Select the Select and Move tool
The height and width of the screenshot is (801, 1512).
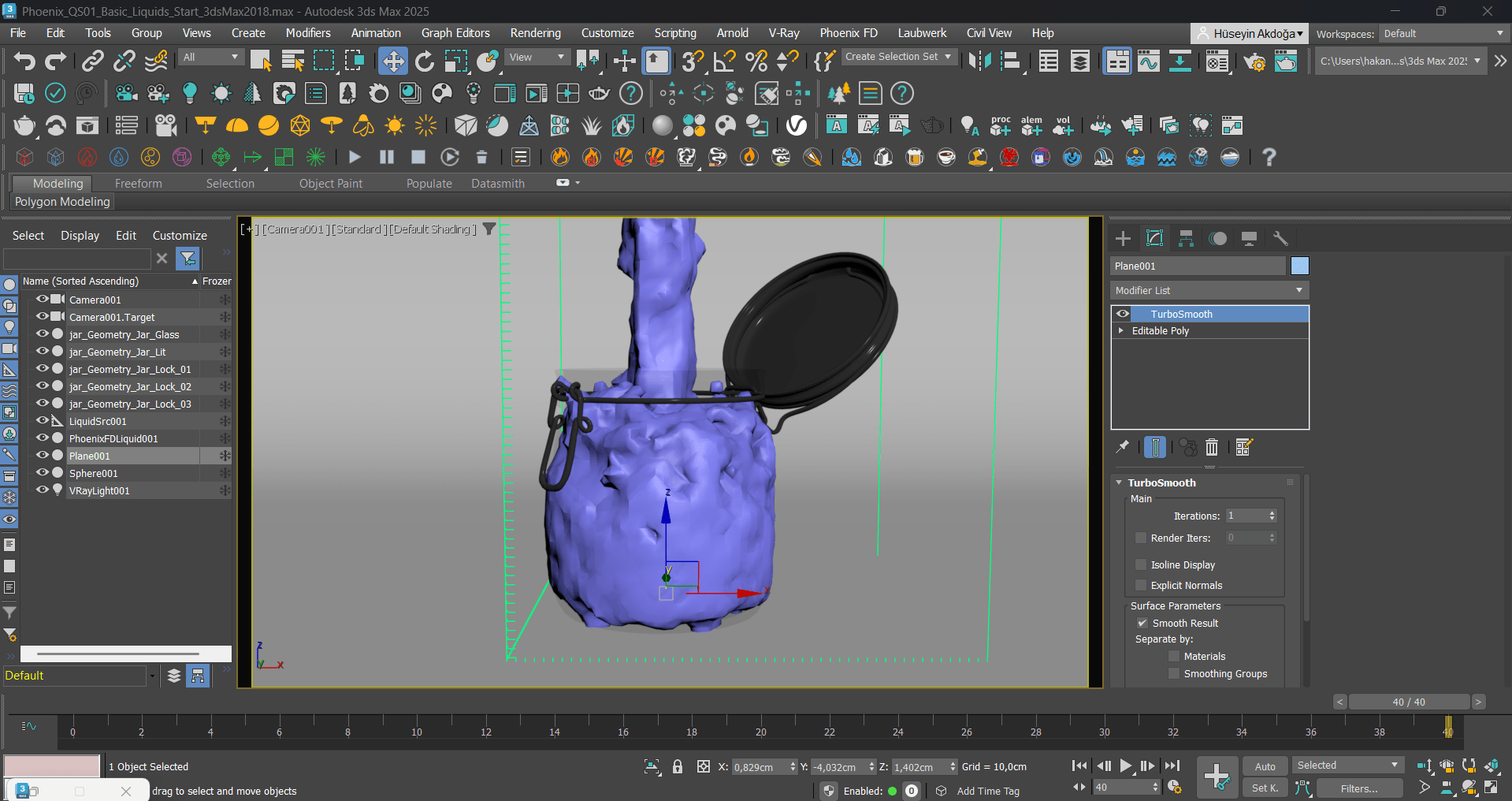(393, 61)
